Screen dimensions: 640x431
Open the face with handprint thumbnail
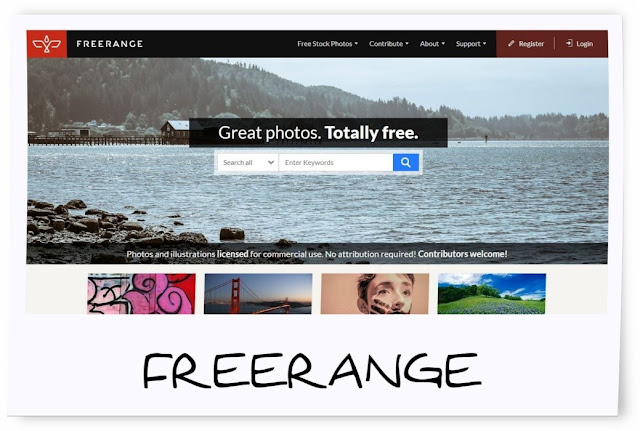[375, 293]
